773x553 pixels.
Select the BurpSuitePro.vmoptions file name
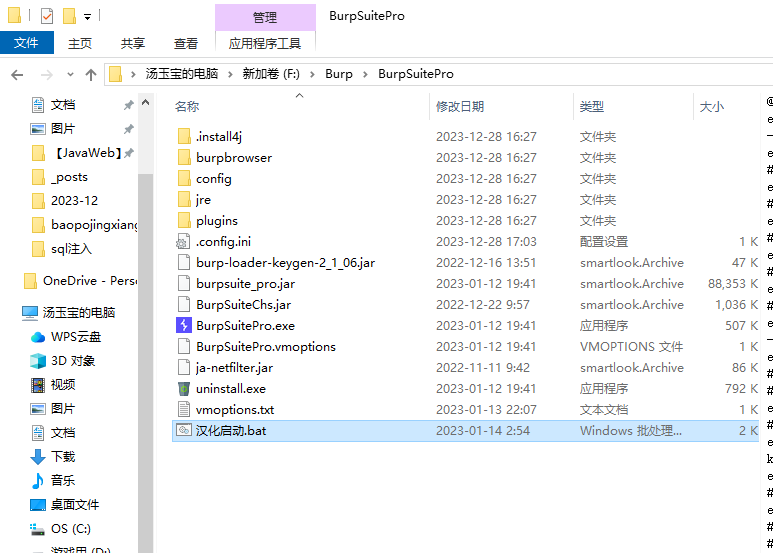click(x=266, y=346)
